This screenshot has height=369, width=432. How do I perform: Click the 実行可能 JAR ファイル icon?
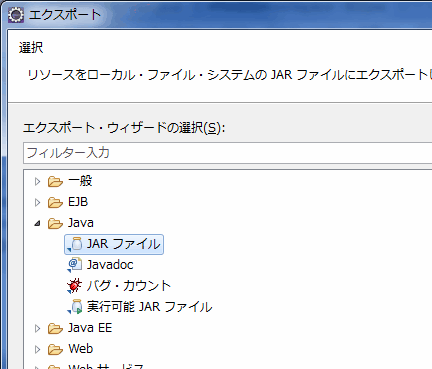tap(75, 307)
